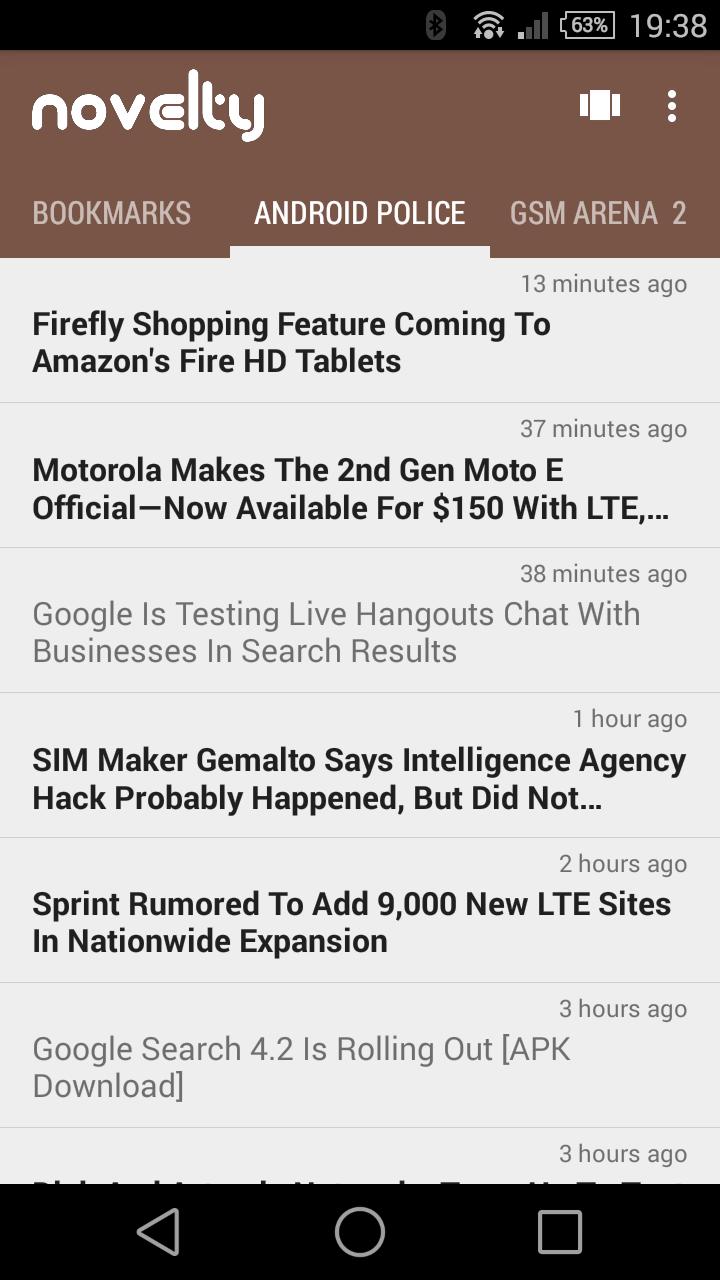Tap the carousel view icon in header

pos(600,105)
